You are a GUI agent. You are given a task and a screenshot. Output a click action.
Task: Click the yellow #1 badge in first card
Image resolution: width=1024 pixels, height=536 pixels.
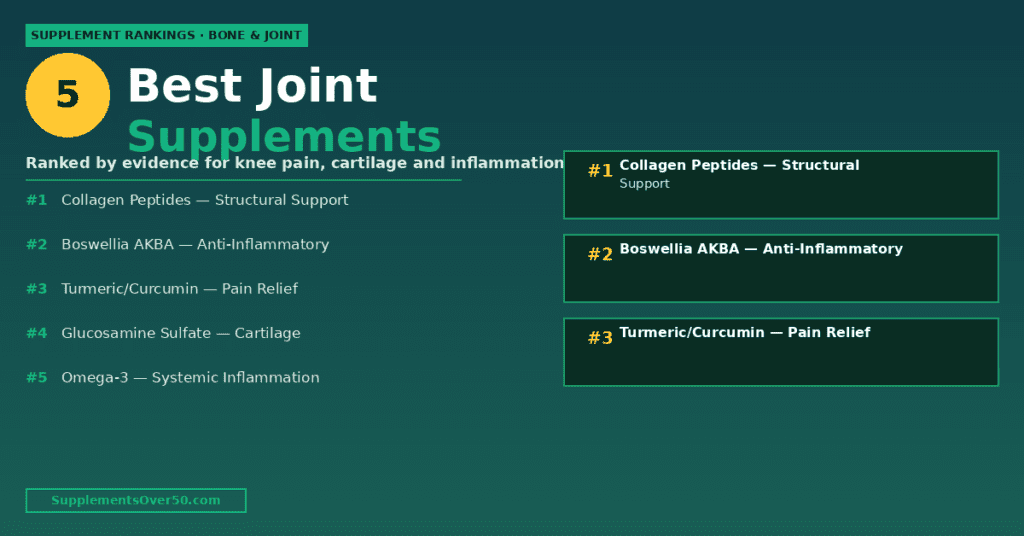click(600, 170)
